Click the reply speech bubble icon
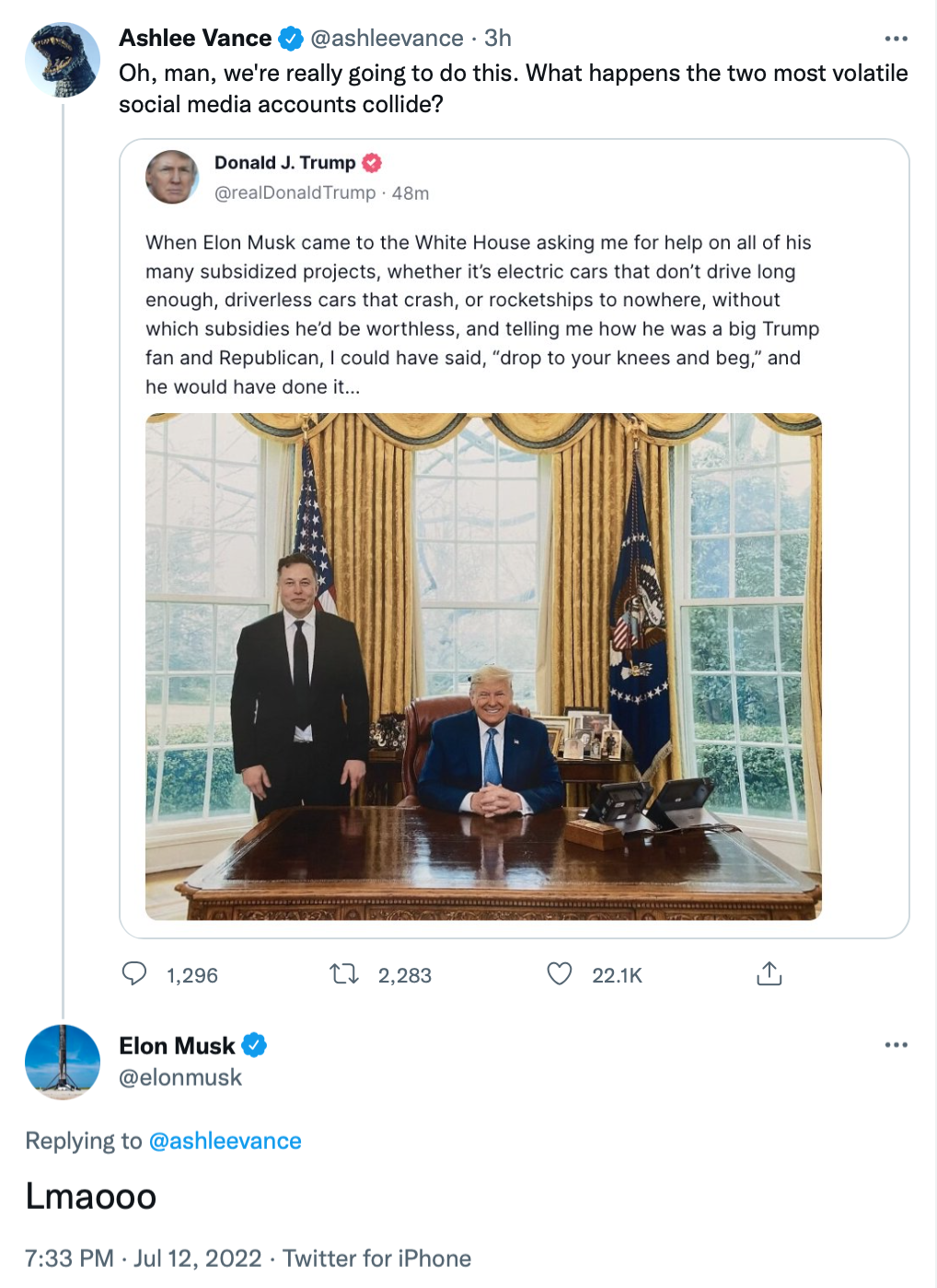 point(134,973)
